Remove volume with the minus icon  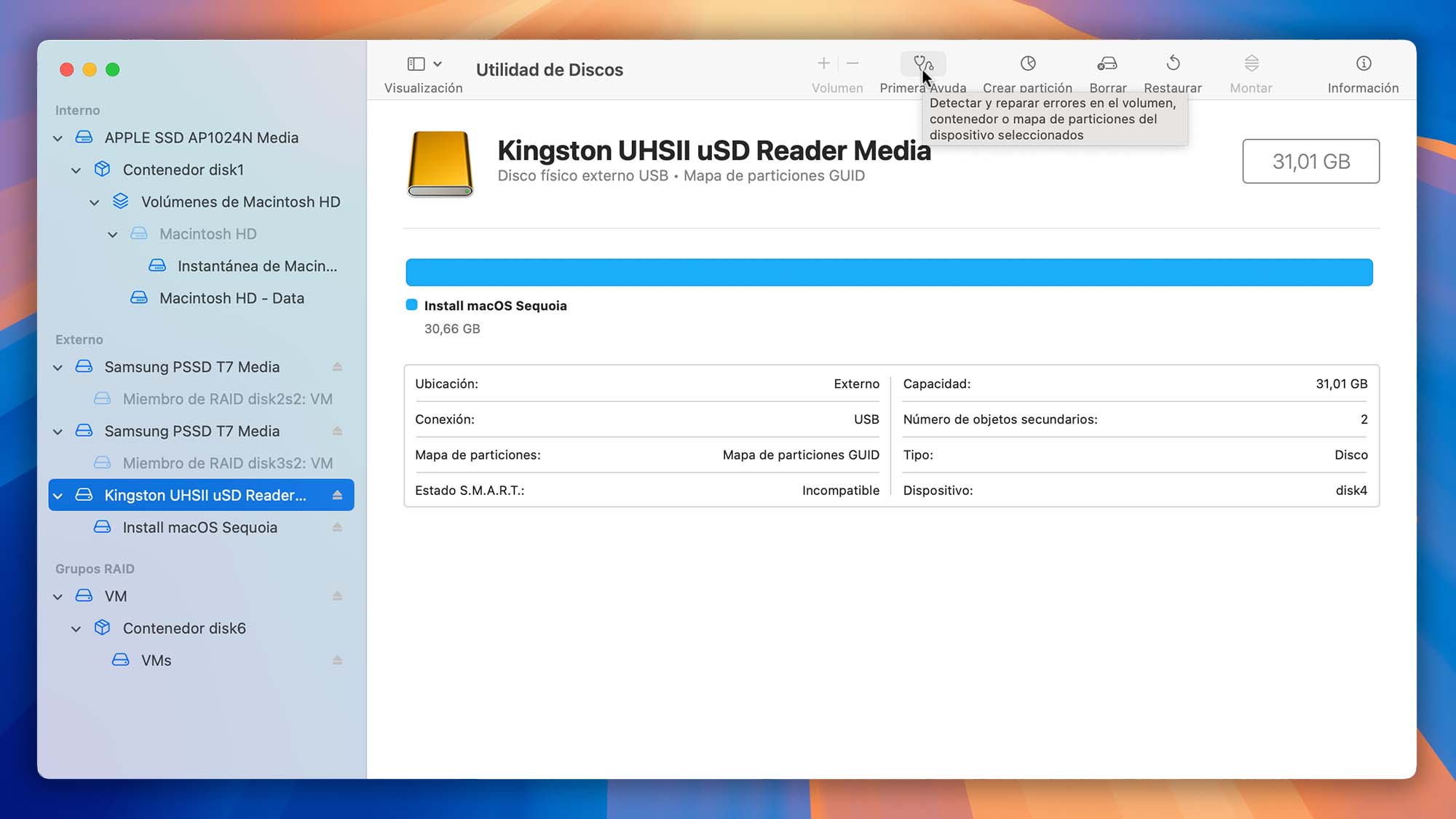[852, 63]
